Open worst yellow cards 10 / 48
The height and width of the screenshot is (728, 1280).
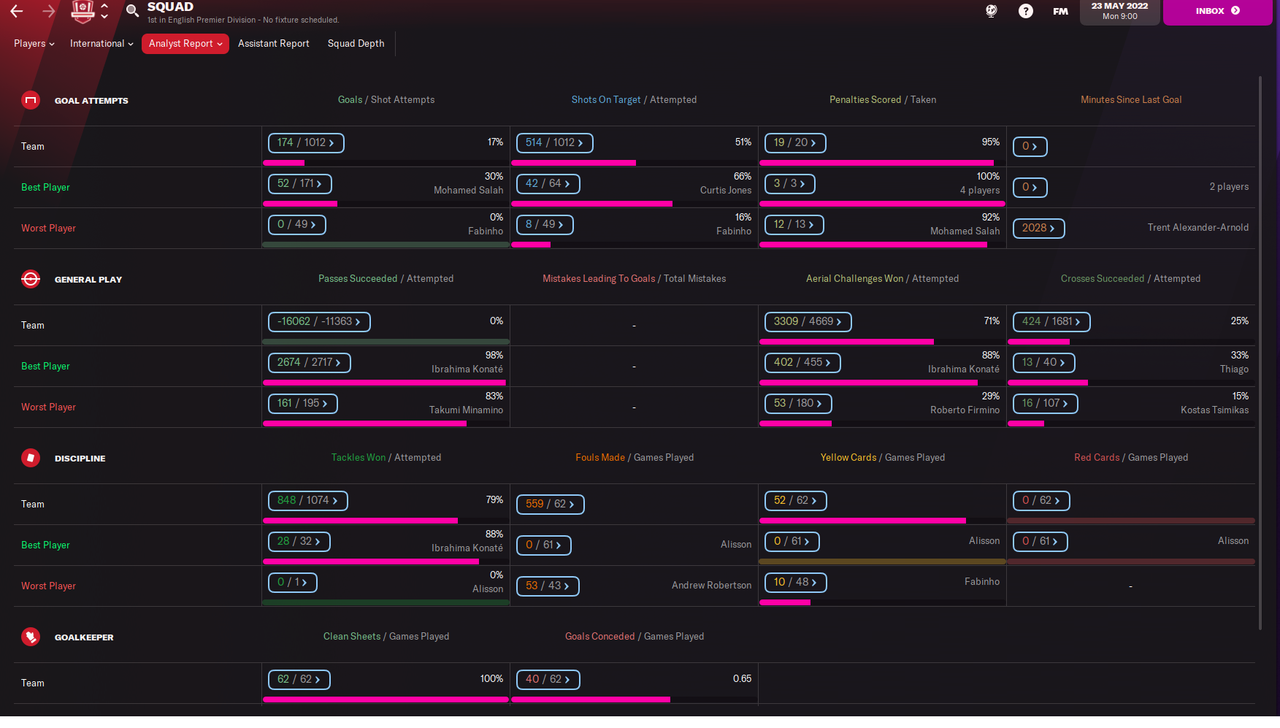point(795,583)
